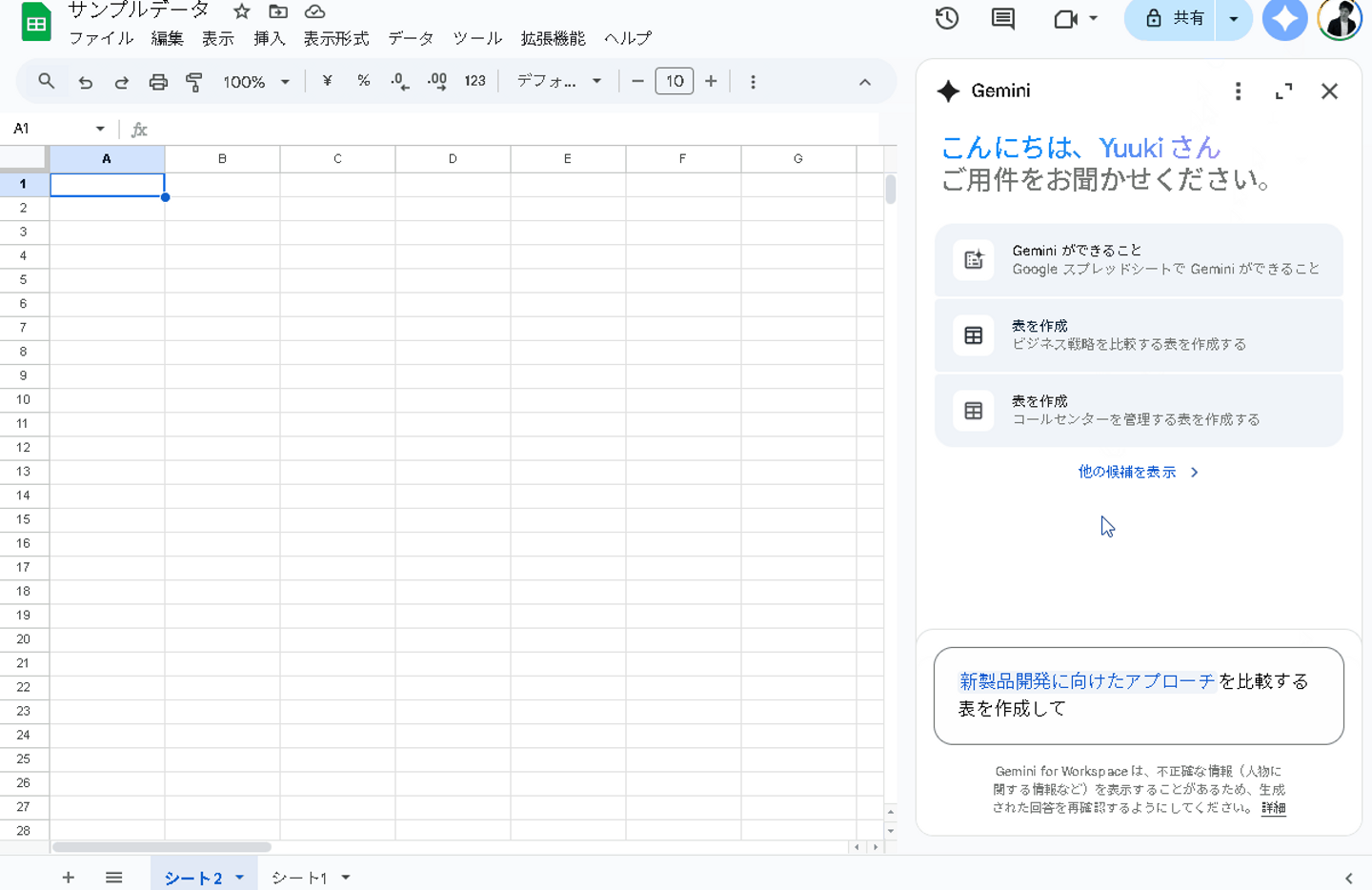
Task: Collapse toolbar with the up chevron
Action: pos(864,82)
